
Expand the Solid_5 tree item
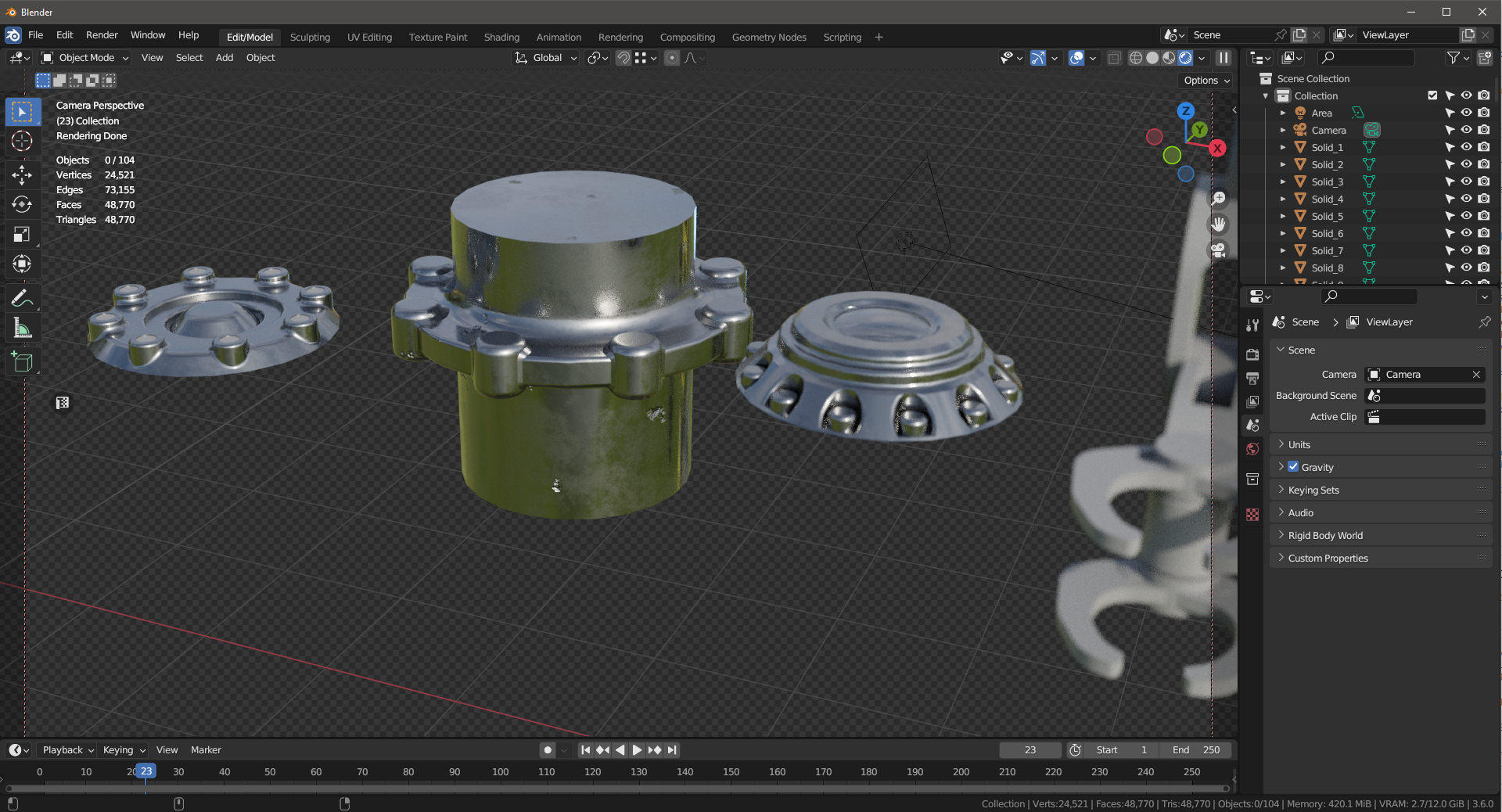(1283, 216)
